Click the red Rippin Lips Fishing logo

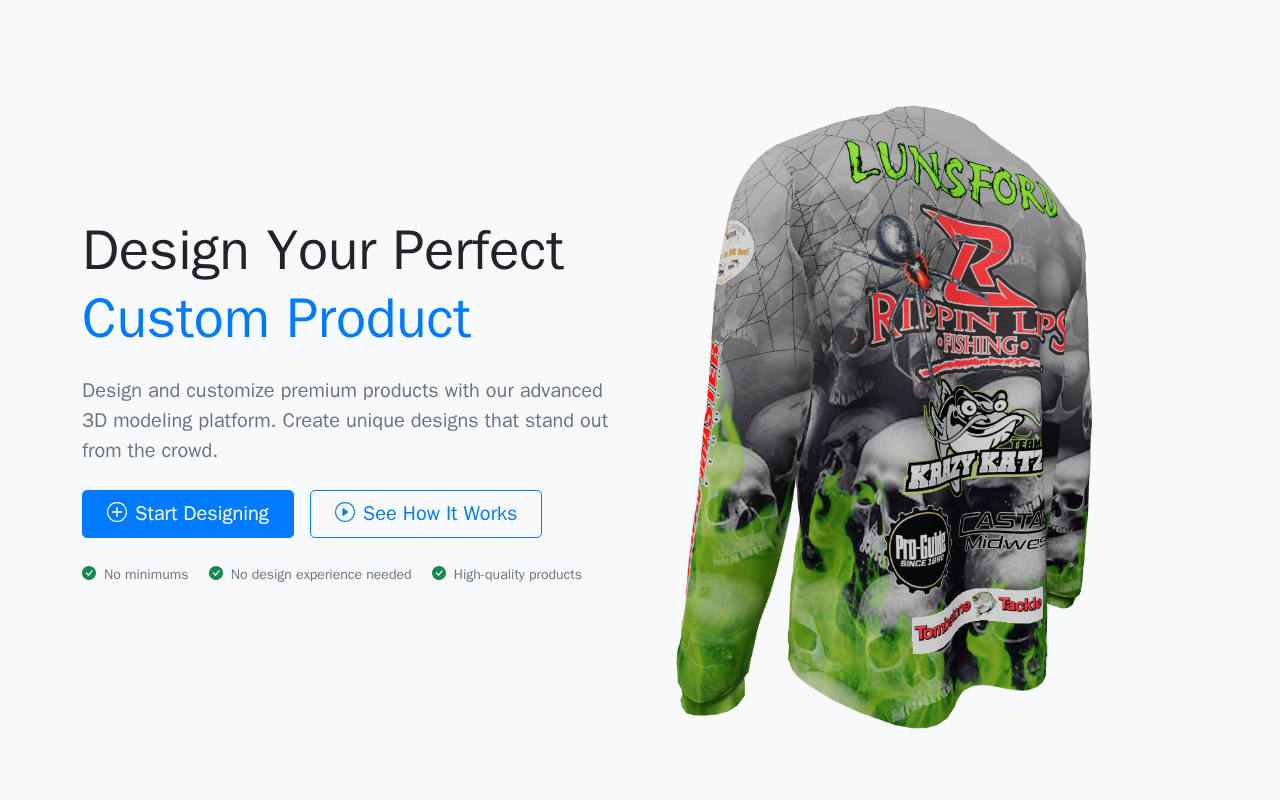point(968,288)
